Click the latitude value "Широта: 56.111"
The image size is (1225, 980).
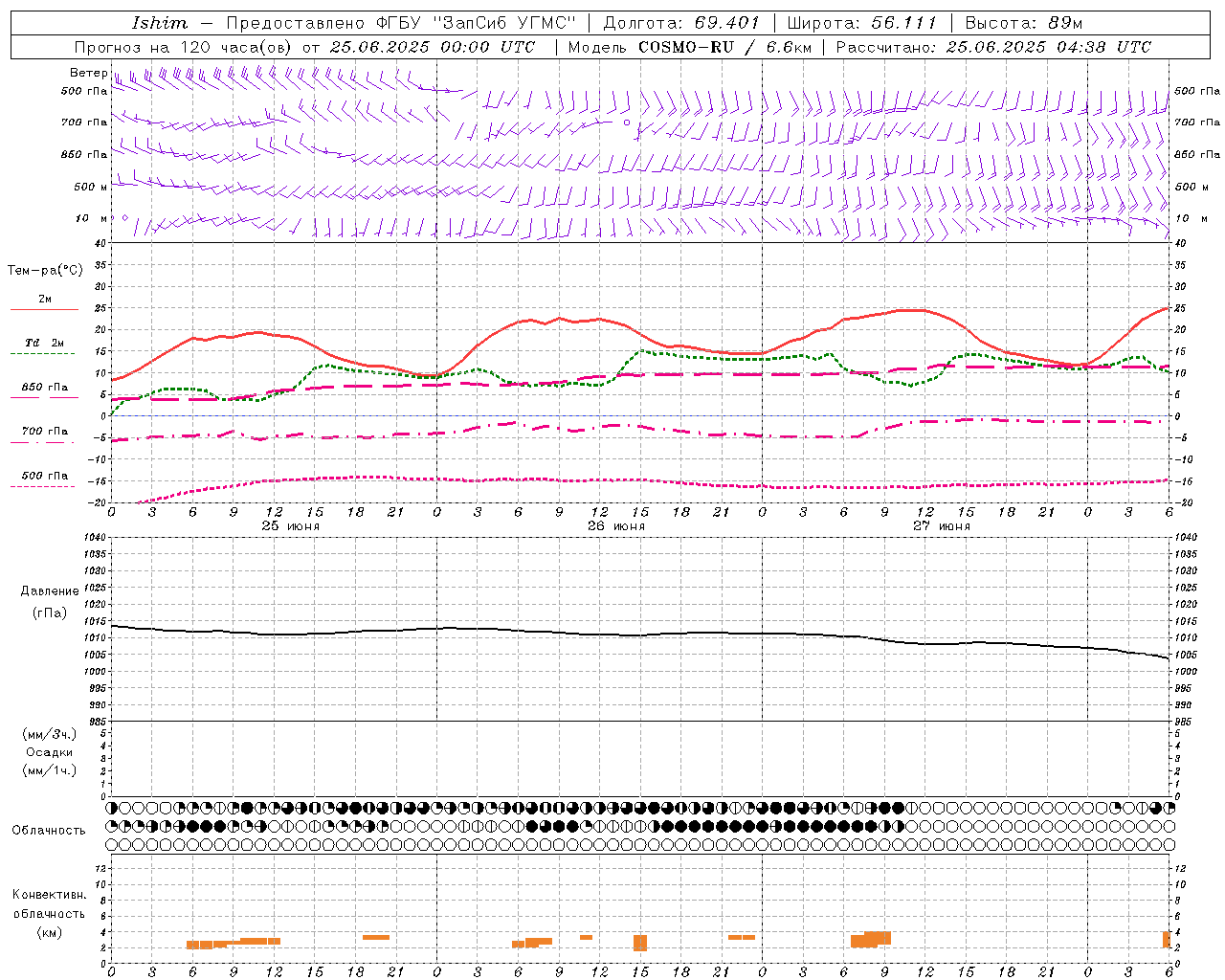pyautogui.click(x=861, y=23)
